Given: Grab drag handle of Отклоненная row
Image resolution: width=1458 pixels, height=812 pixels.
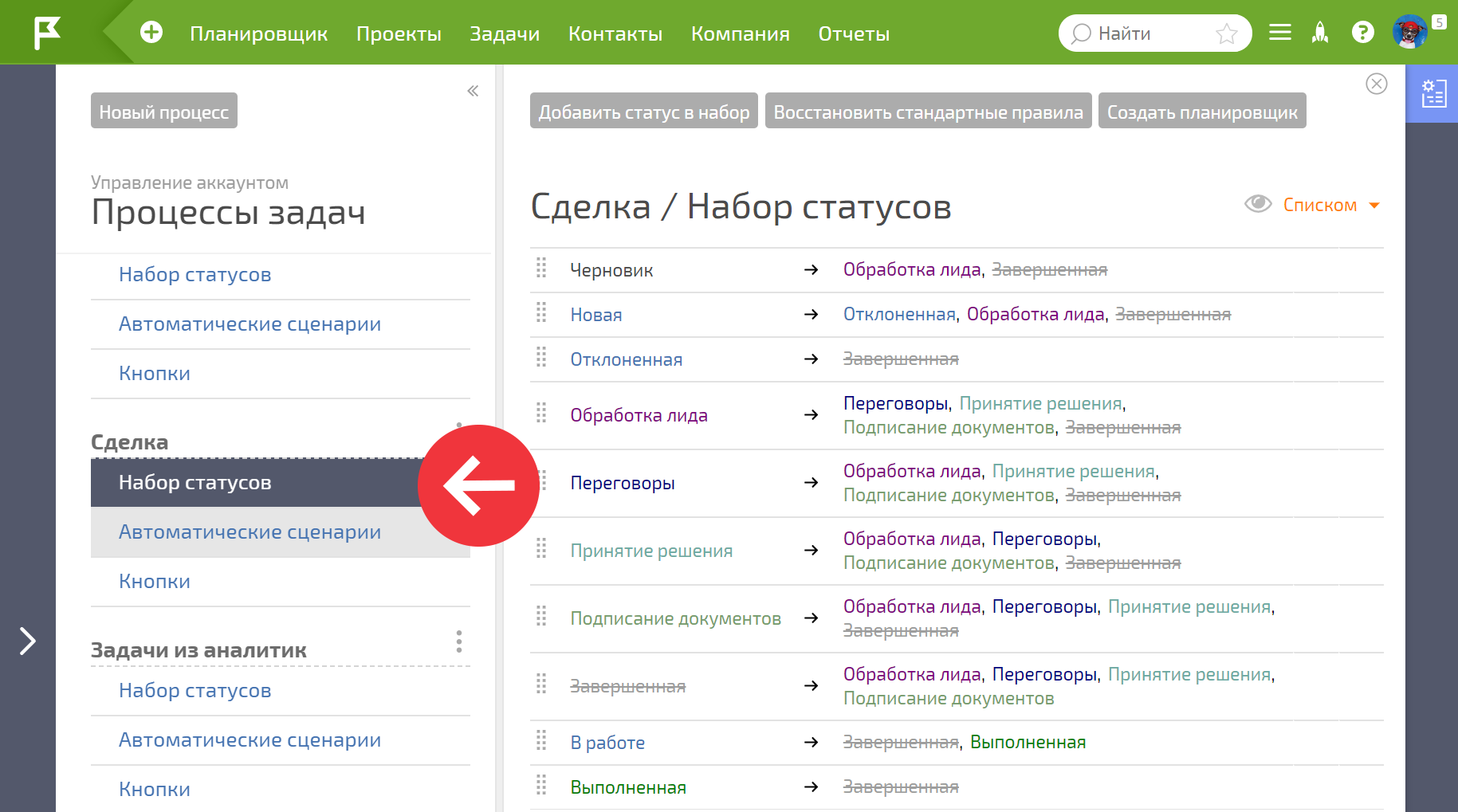Looking at the screenshot, I should click(541, 357).
